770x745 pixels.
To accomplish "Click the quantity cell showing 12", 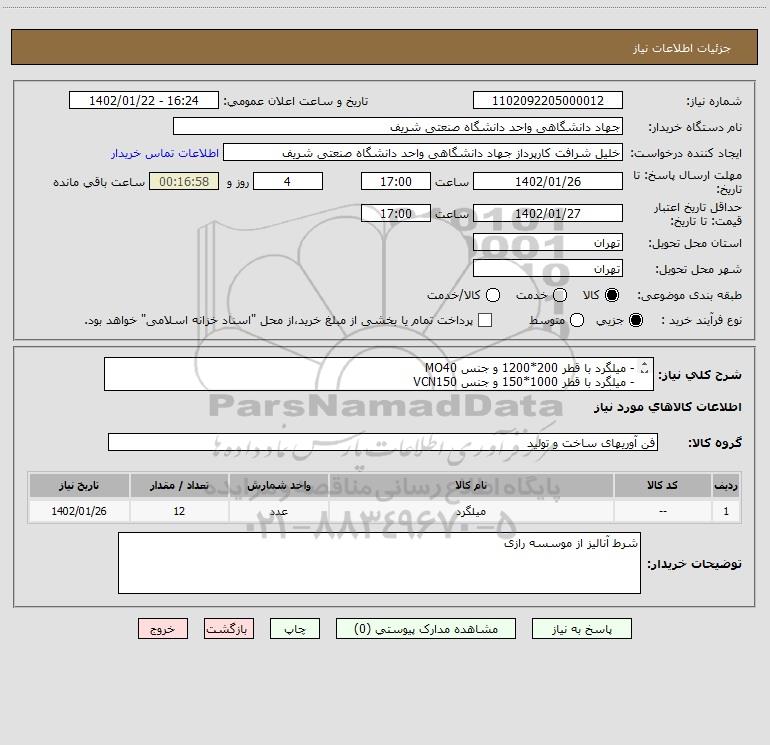I will coord(179,511).
